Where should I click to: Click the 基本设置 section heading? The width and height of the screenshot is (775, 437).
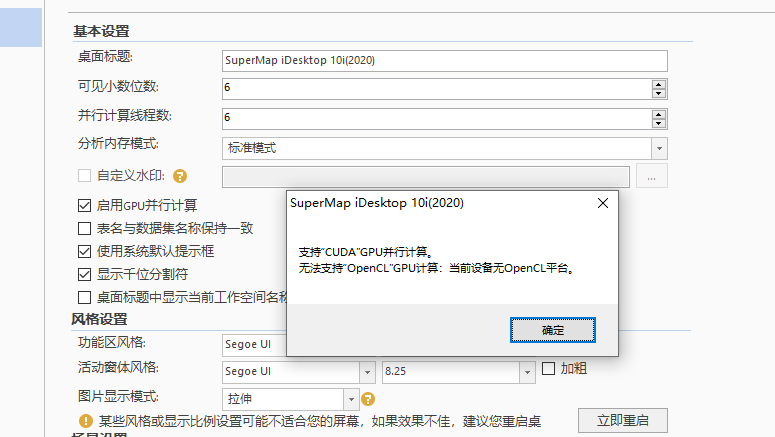(101, 31)
